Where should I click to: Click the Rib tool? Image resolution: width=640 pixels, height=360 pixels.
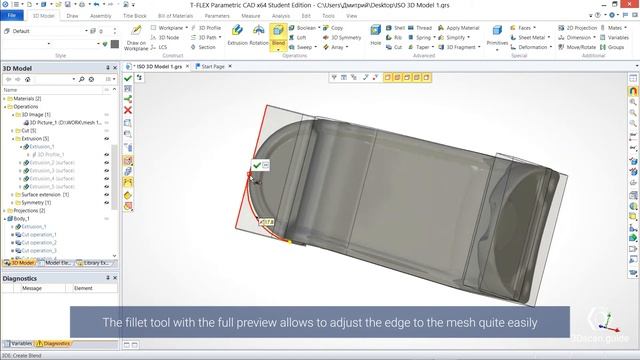(x=394, y=38)
